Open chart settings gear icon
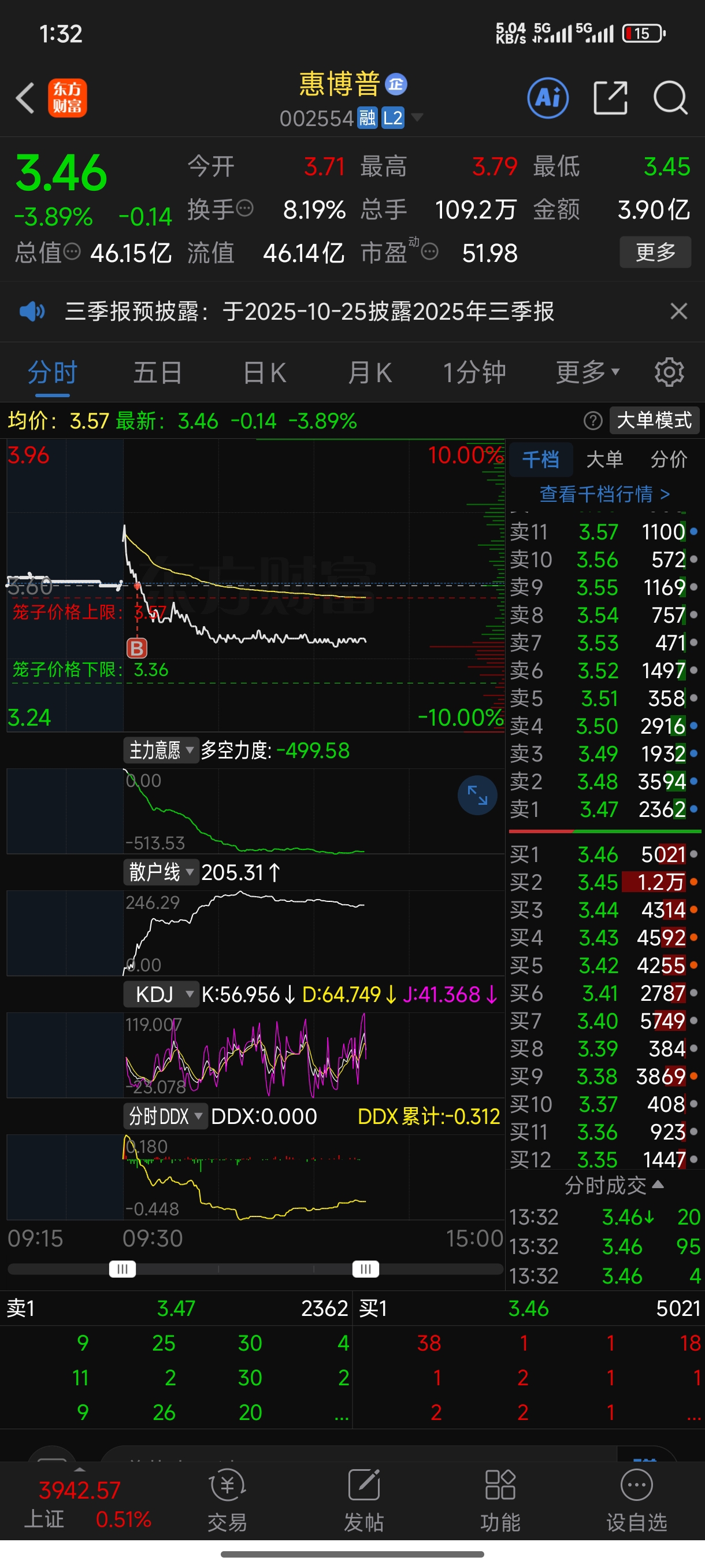The image size is (705, 1568). coord(669,372)
